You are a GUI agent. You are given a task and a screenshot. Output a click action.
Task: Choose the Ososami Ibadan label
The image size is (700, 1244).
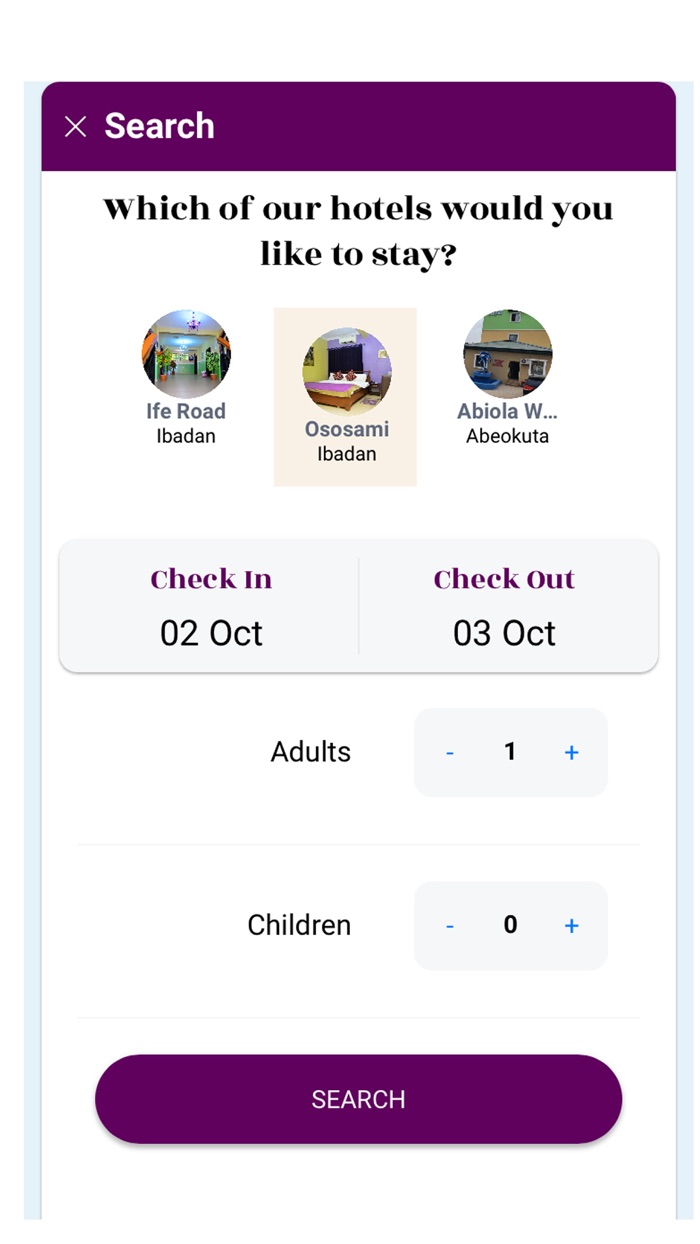click(346, 441)
